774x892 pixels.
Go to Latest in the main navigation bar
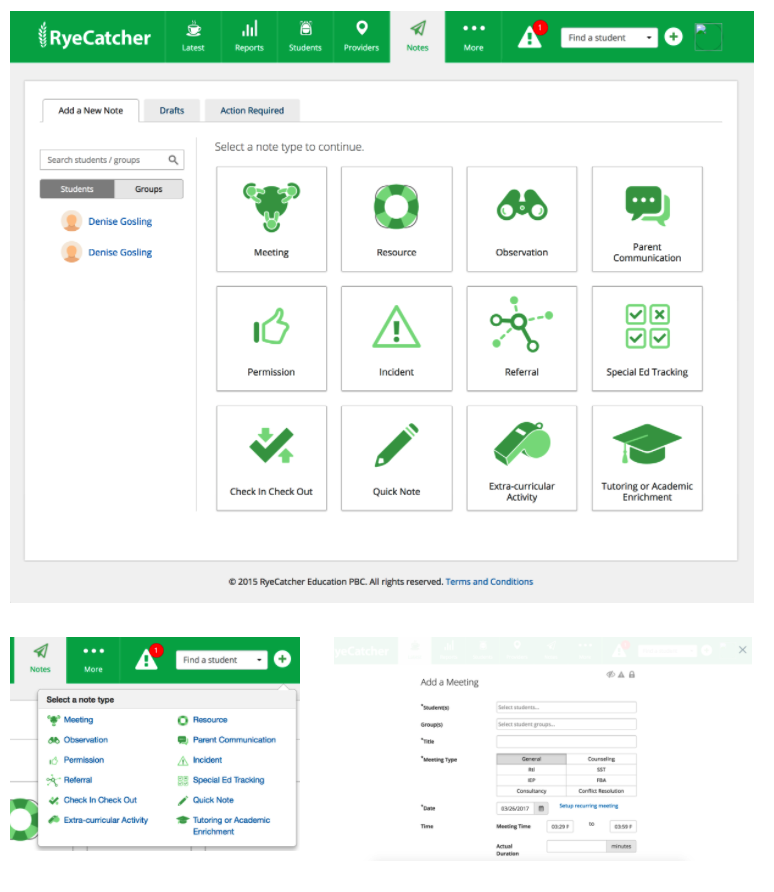tap(193, 37)
